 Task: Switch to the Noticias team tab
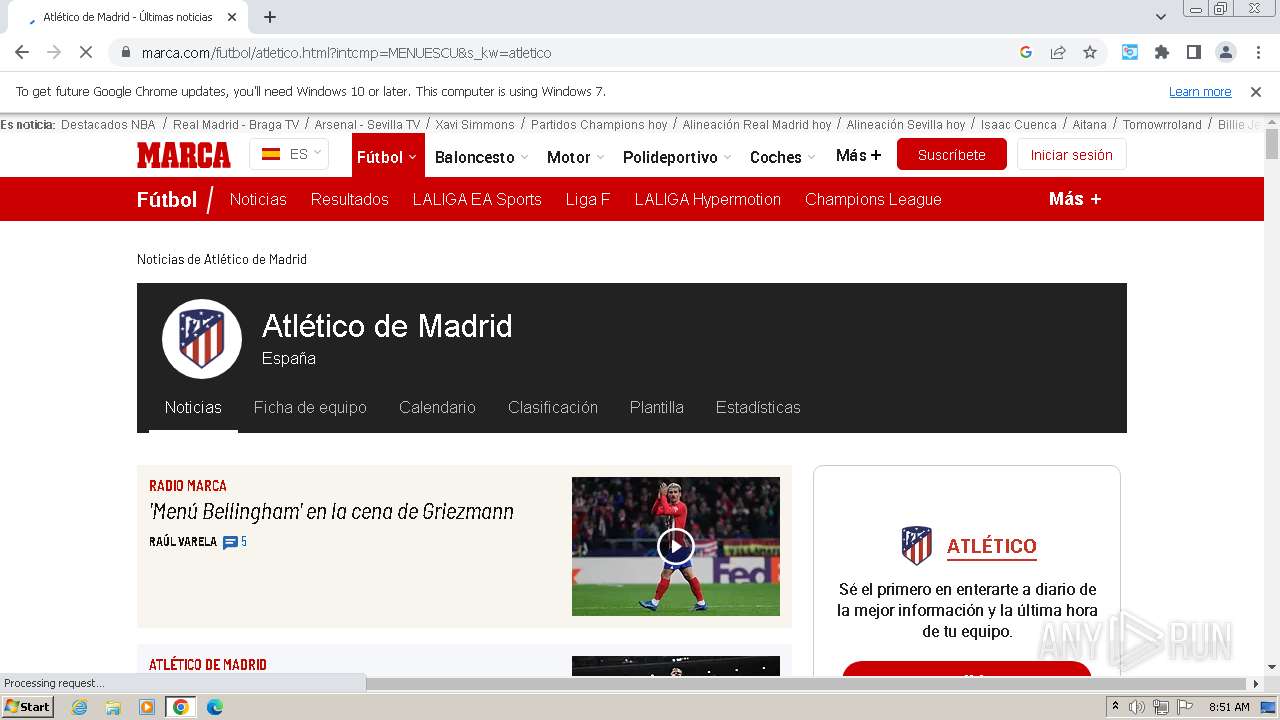pos(193,407)
